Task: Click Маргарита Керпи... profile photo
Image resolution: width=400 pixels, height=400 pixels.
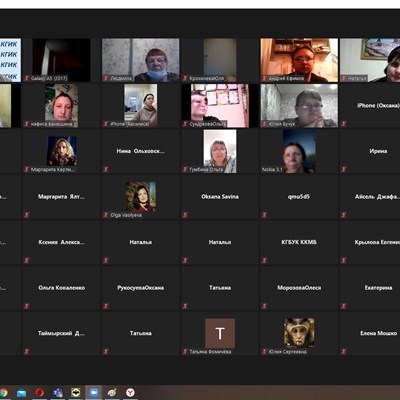Action: [x=62, y=151]
